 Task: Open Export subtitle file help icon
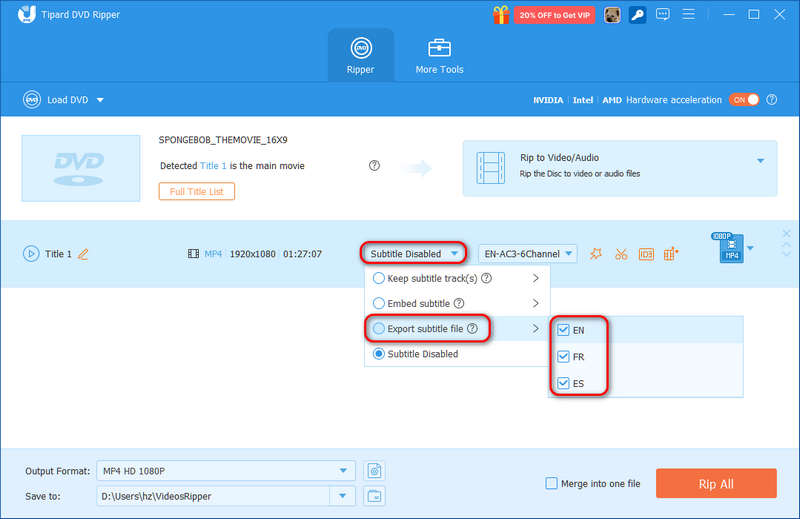coord(472,328)
